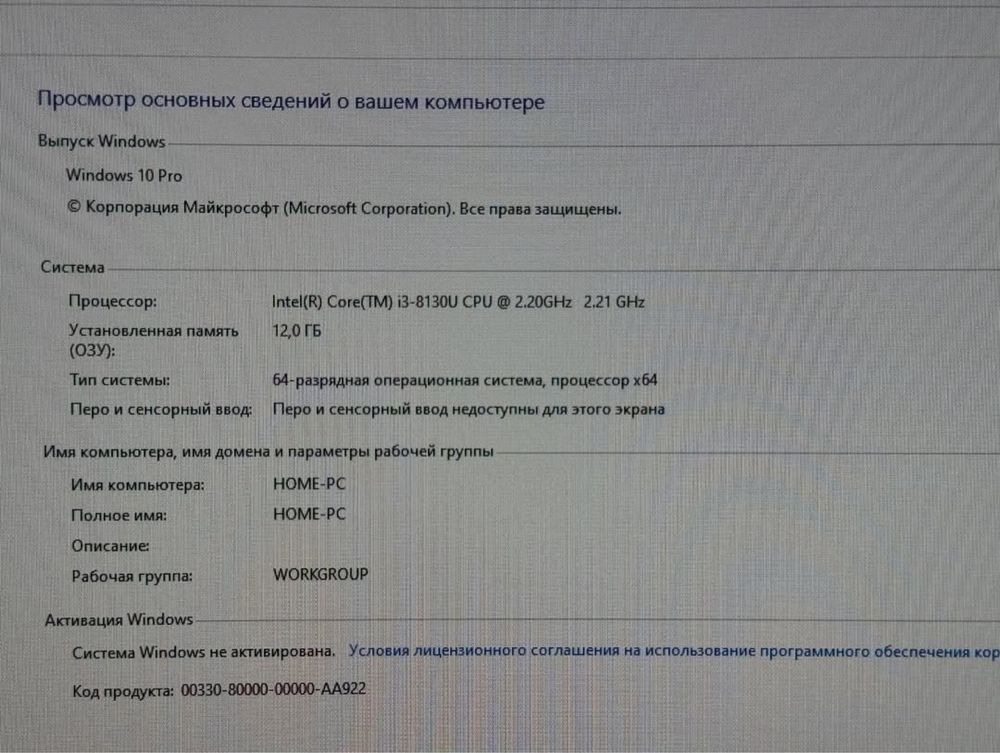
Task: Select the 'Активация Windows' section header
Action: (x=119, y=619)
